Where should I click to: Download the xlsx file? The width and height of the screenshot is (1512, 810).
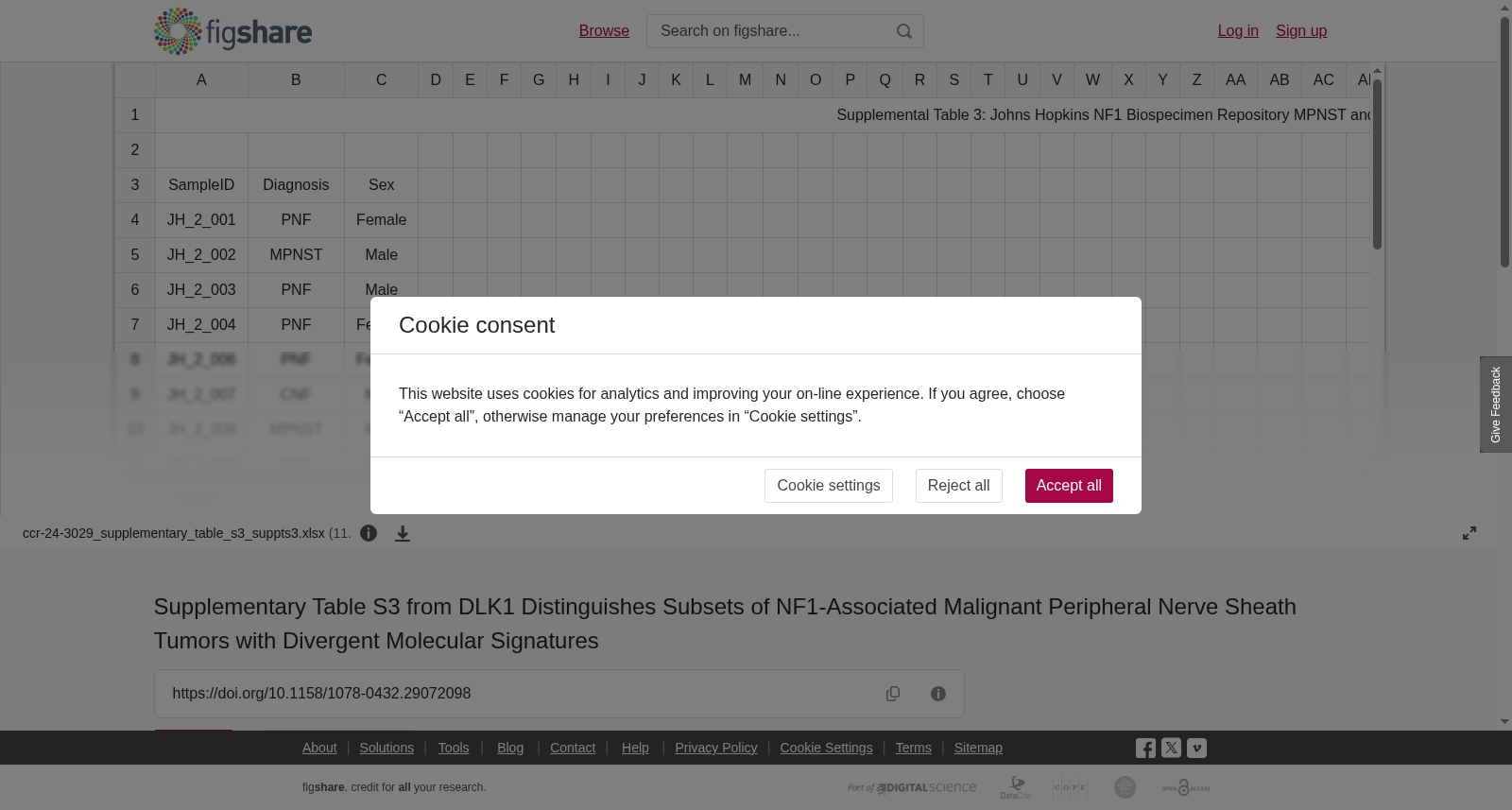403,533
